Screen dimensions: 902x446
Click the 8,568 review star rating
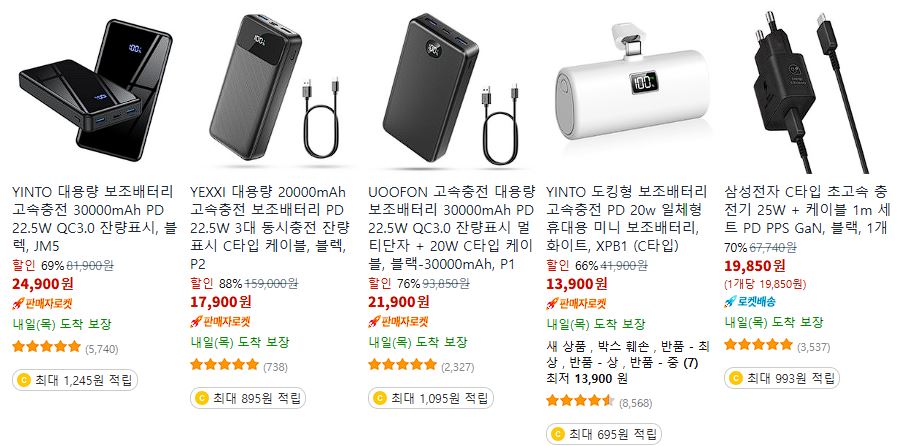[x=580, y=401]
